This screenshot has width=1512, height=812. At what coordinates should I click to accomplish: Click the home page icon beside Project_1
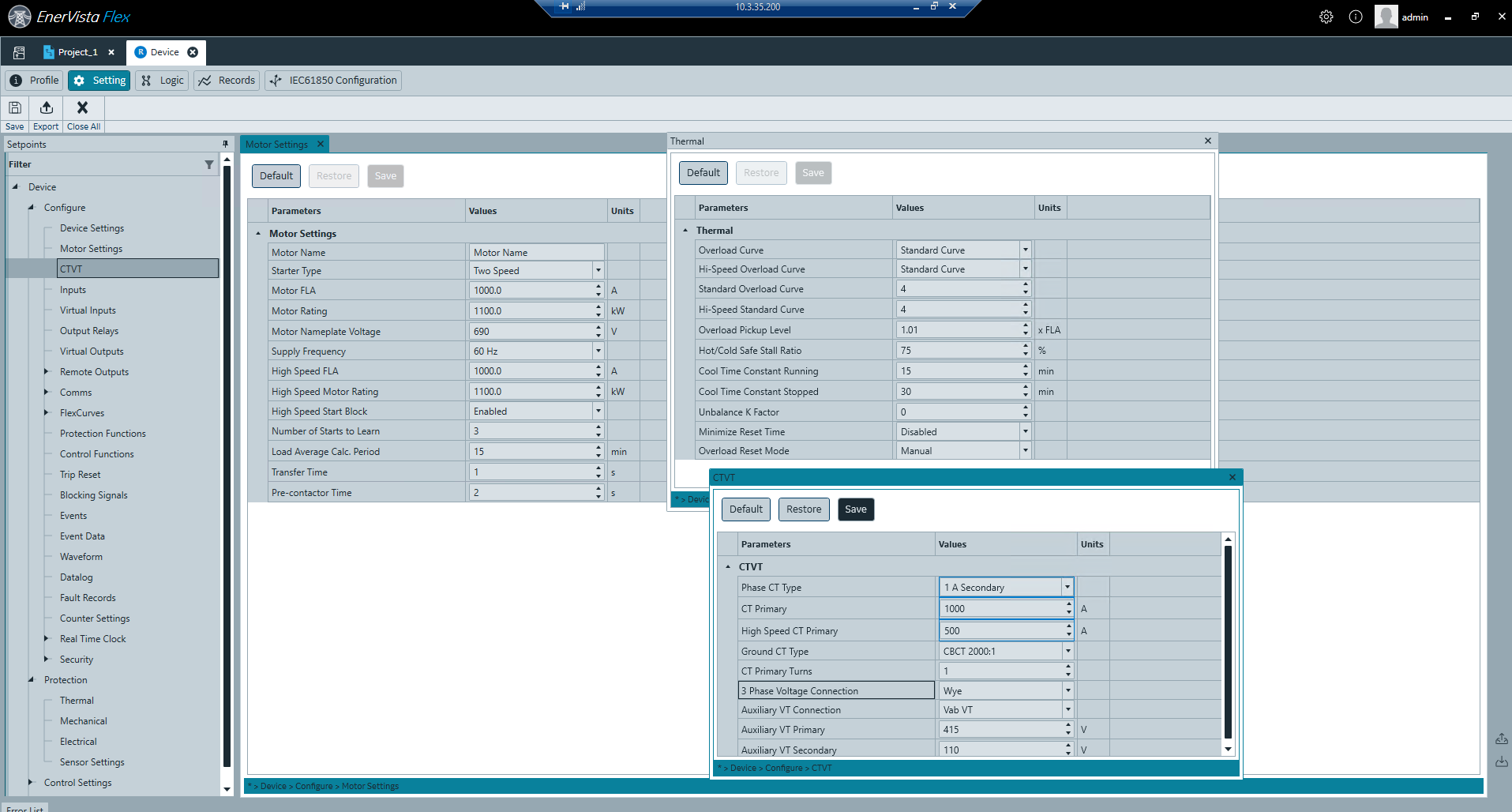click(19, 52)
